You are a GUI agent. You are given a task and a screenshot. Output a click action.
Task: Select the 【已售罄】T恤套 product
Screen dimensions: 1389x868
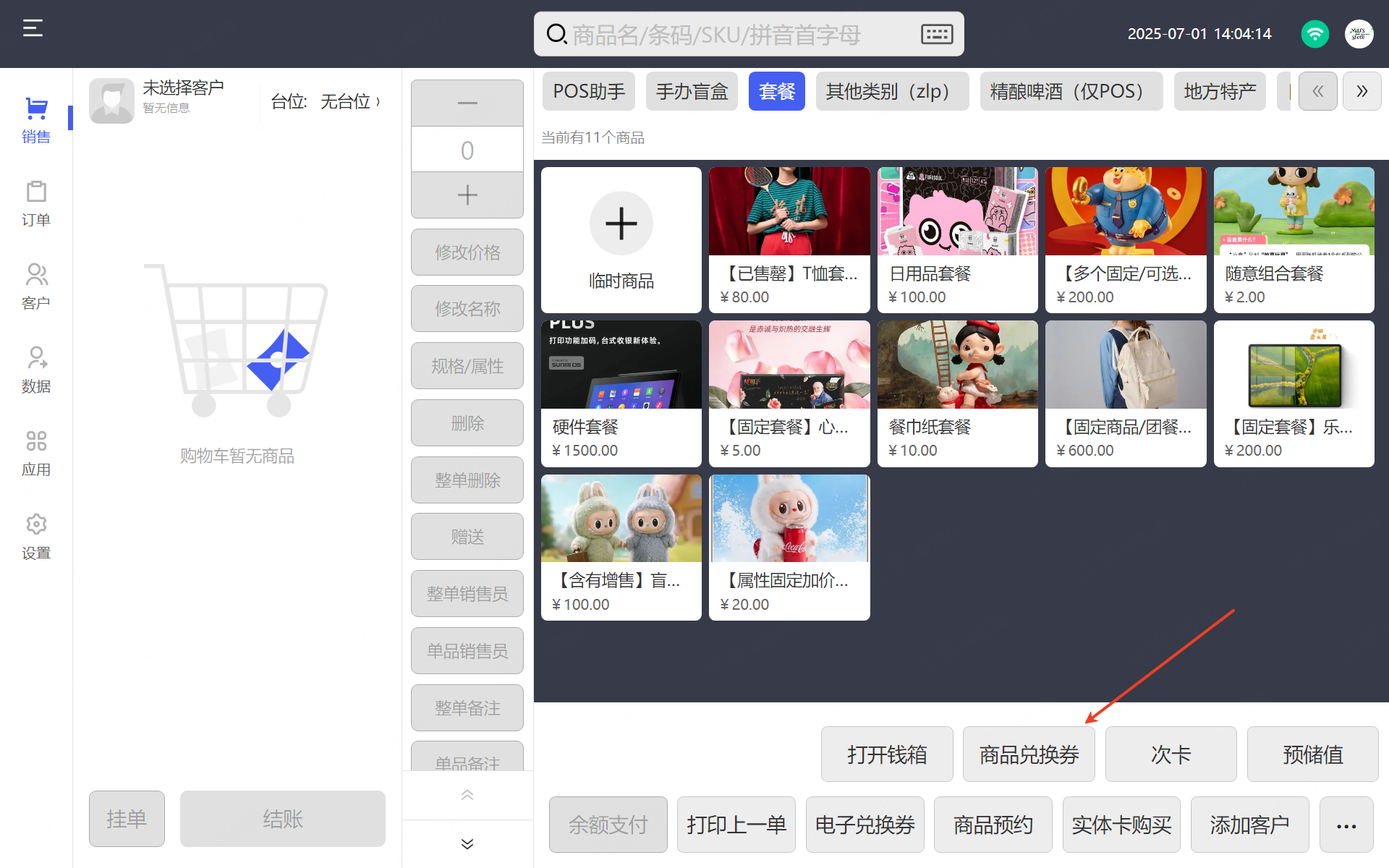(x=789, y=240)
